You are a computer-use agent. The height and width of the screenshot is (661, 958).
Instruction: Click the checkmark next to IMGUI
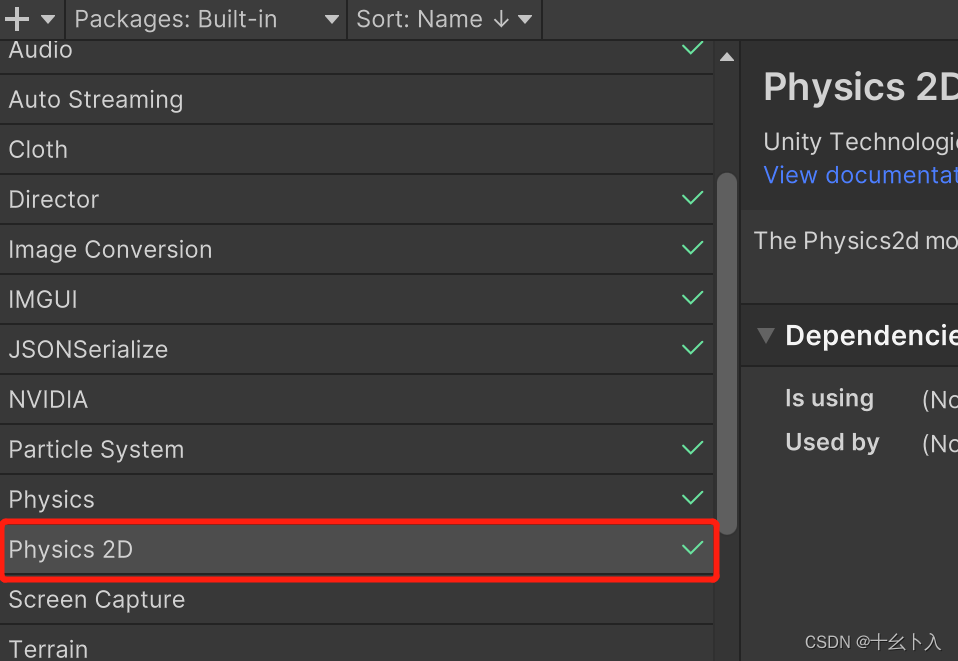tap(692, 298)
